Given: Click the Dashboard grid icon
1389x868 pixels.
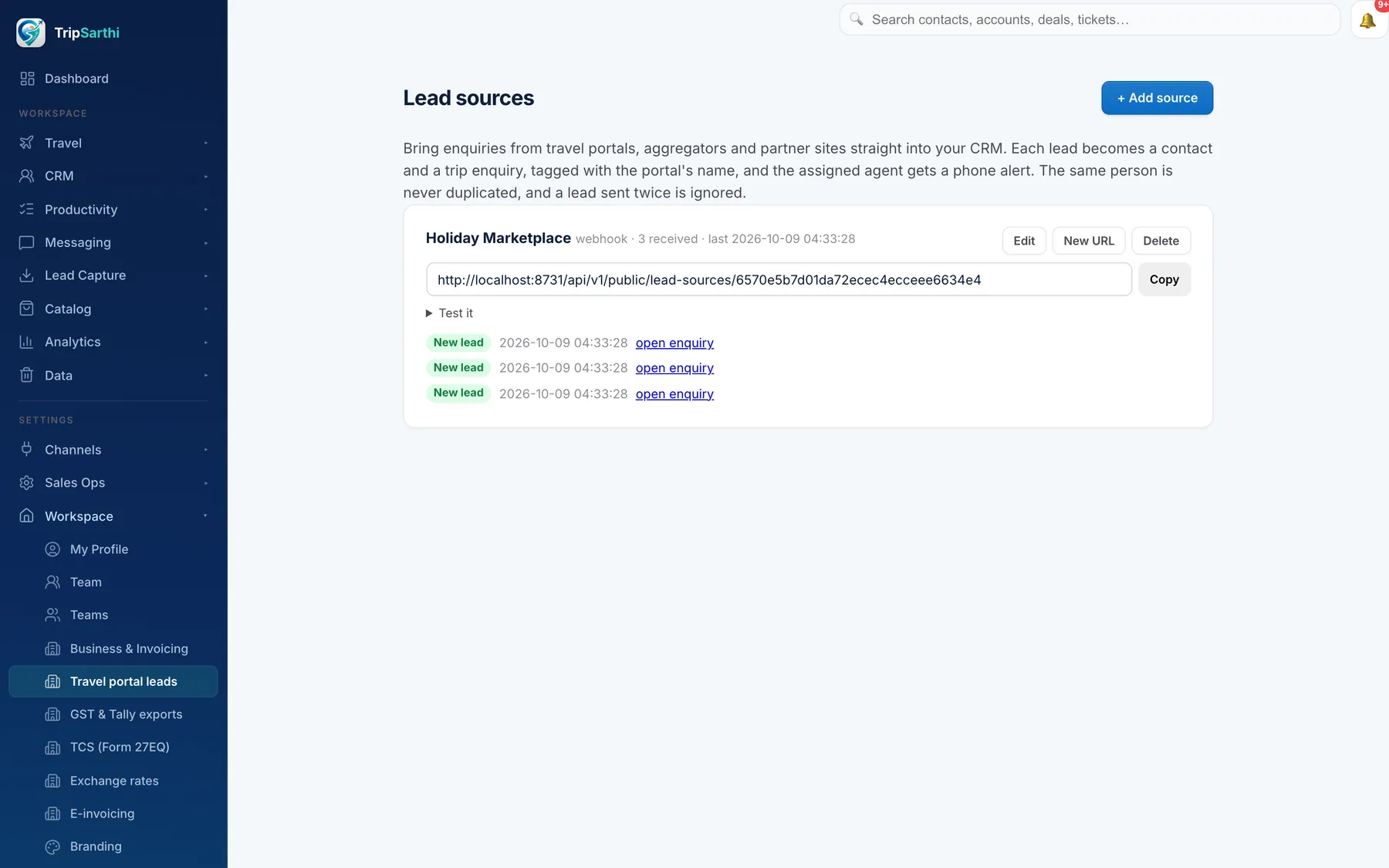Looking at the screenshot, I should click(x=27, y=79).
